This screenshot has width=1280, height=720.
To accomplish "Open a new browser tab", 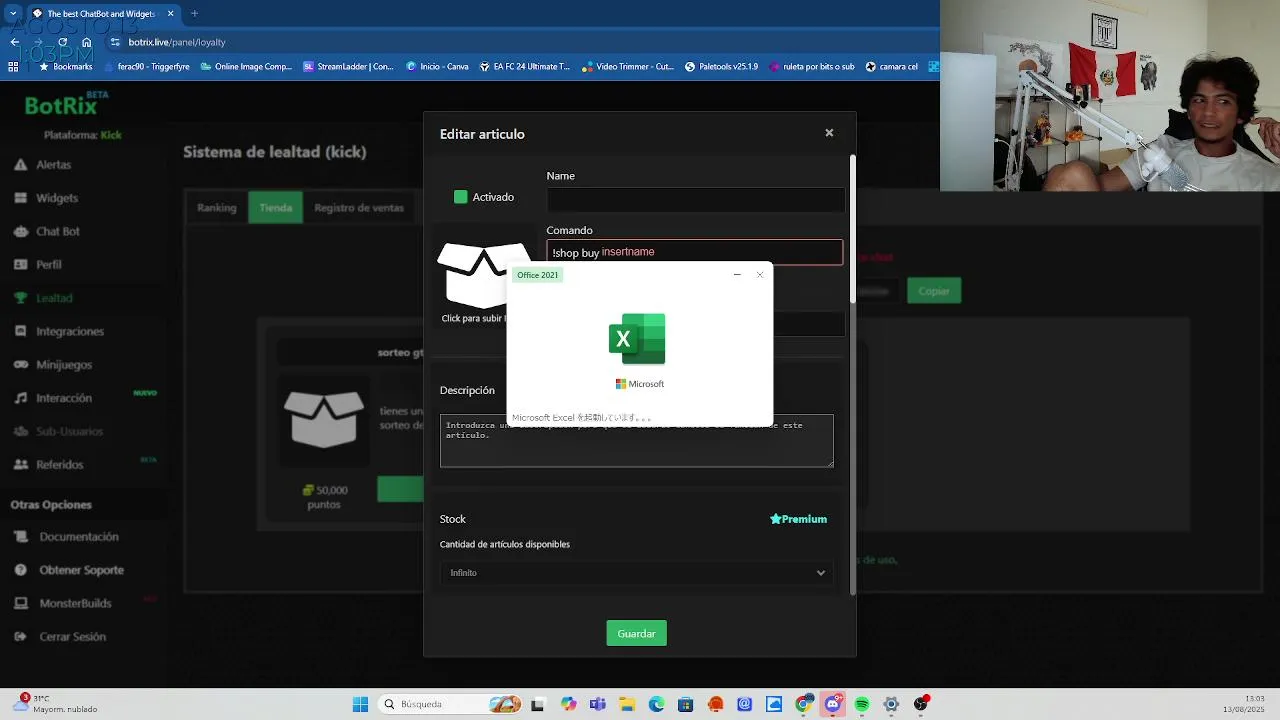I will point(194,13).
